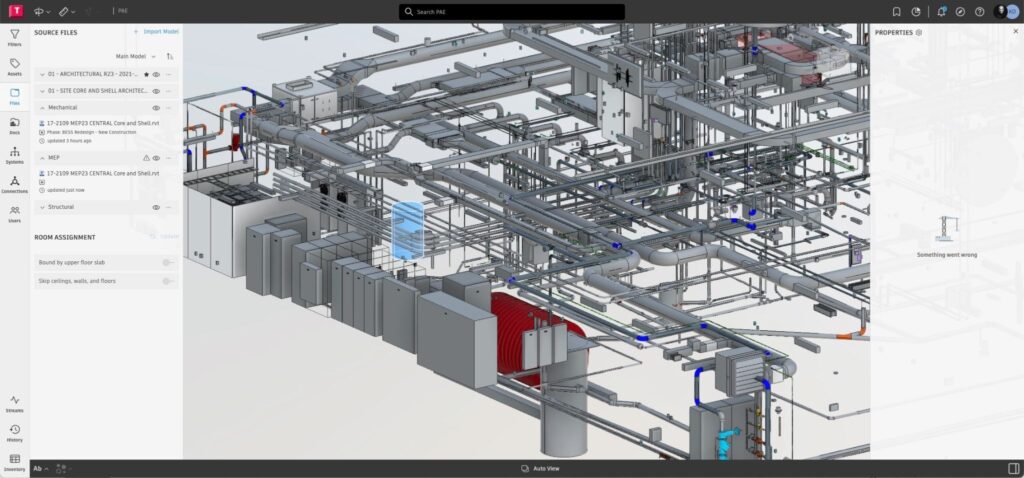Click the Search PAE input field

(x=512, y=12)
